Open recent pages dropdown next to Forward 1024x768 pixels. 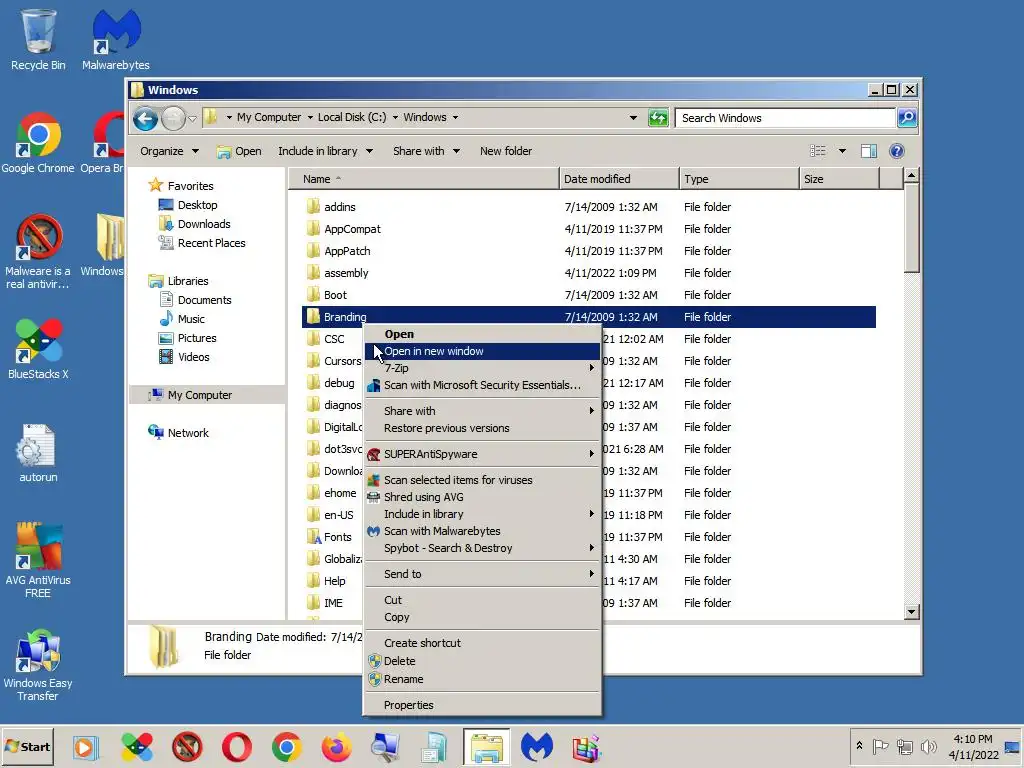192,119
